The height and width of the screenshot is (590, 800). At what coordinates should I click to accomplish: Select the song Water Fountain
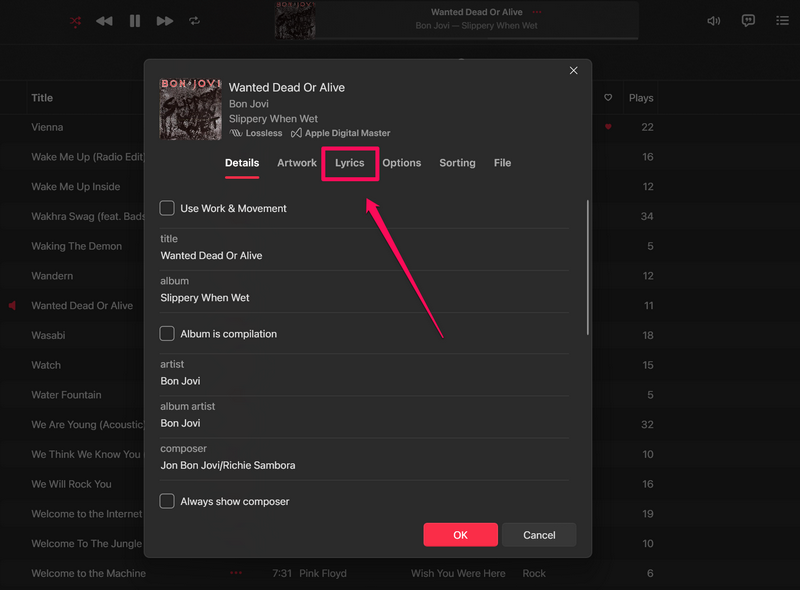(x=66, y=395)
